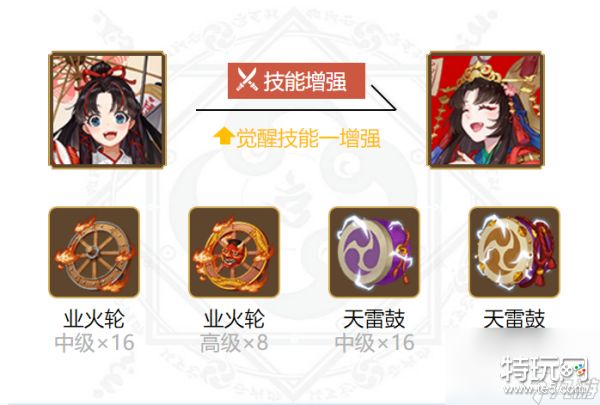This screenshot has width=600, height=405.
Task: Click the unawakened shikigami portrait with umbrella
Action: [x=108, y=109]
